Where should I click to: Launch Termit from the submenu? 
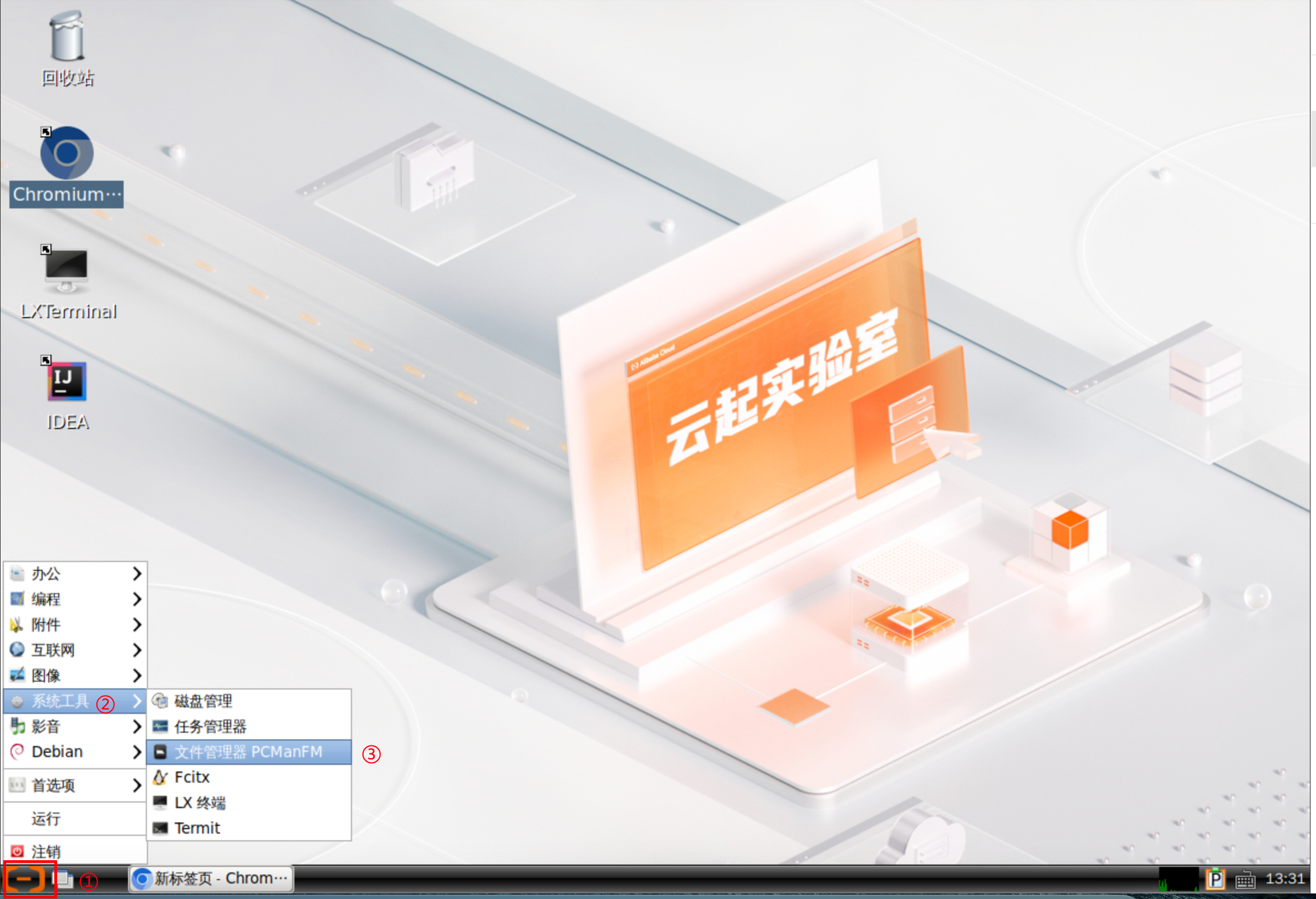pyautogui.click(x=197, y=828)
